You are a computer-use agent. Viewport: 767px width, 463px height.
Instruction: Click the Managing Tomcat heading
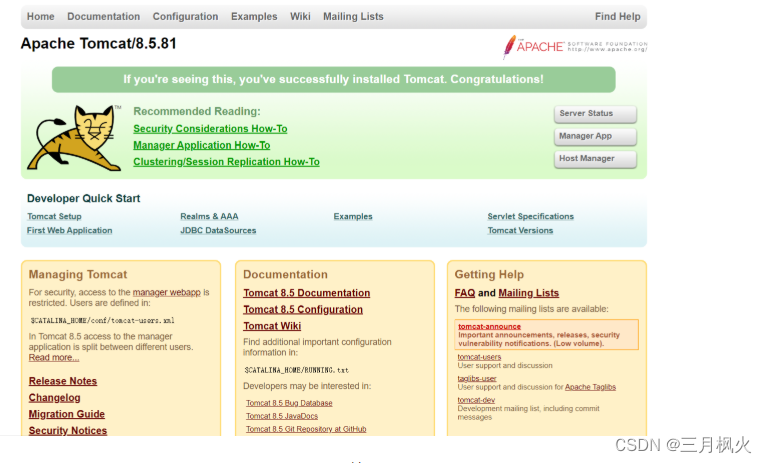78,274
